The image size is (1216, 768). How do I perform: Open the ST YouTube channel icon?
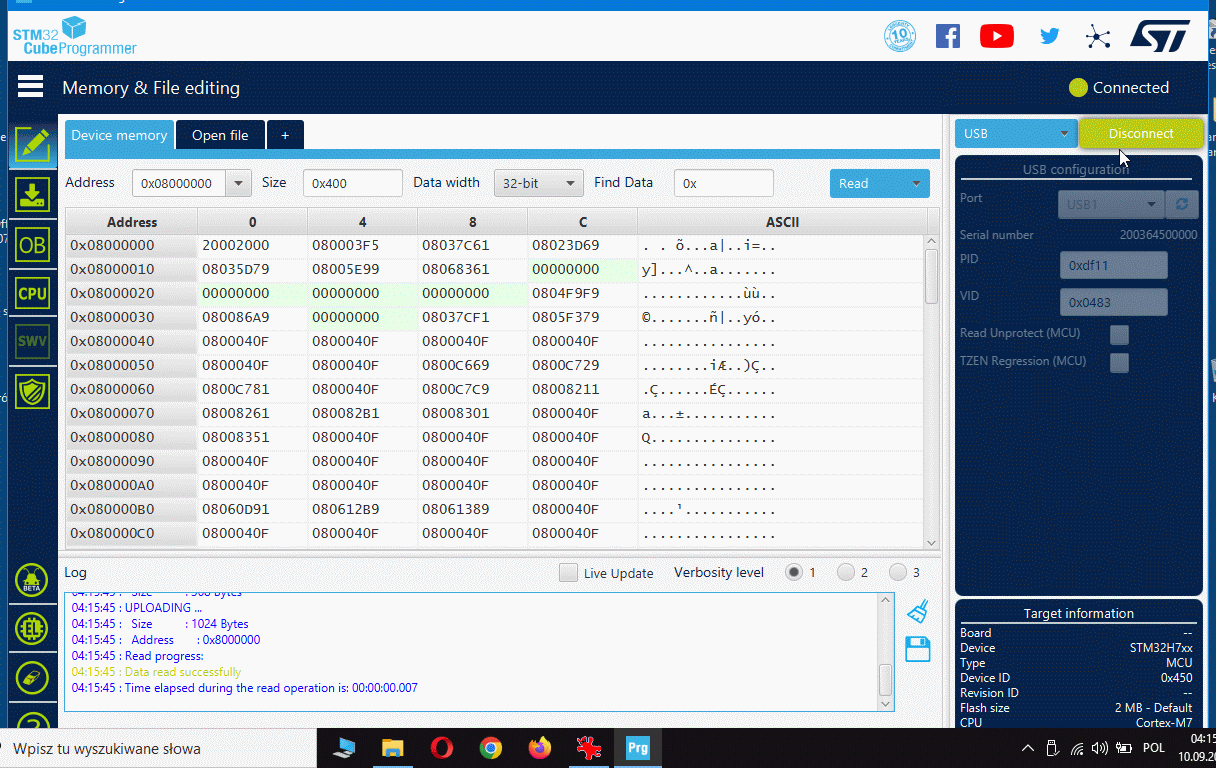coord(996,37)
